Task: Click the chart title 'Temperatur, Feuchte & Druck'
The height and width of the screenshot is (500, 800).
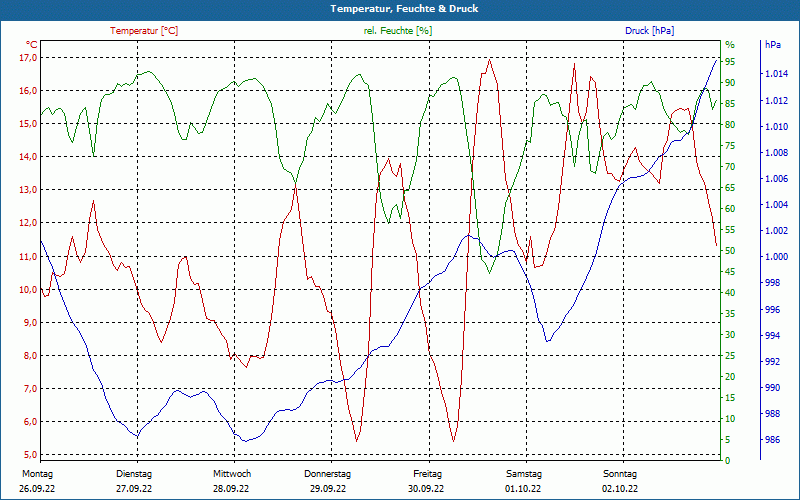Action: 404,9
